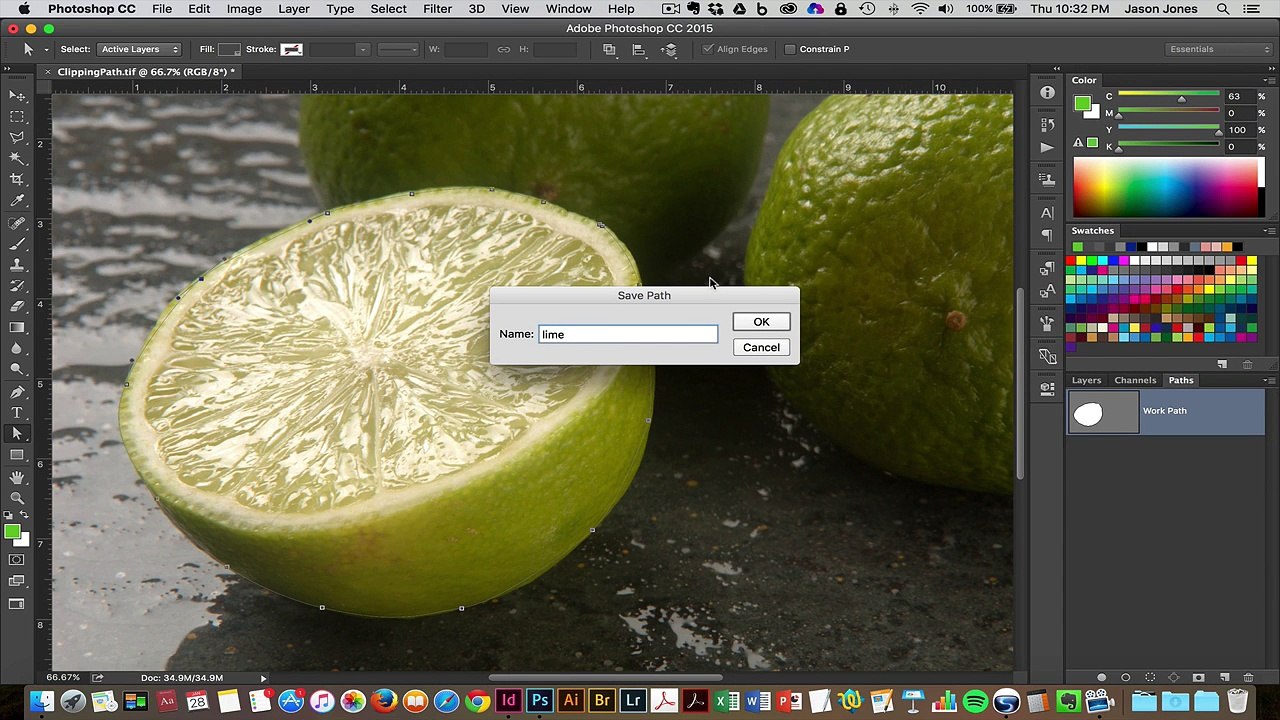Switch to the Layers tab
Screen dimensions: 1280x720
[x=1086, y=380]
